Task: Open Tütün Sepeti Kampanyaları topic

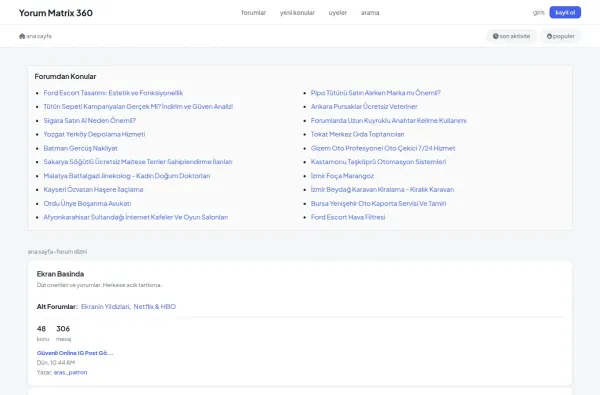Action: click(x=138, y=107)
